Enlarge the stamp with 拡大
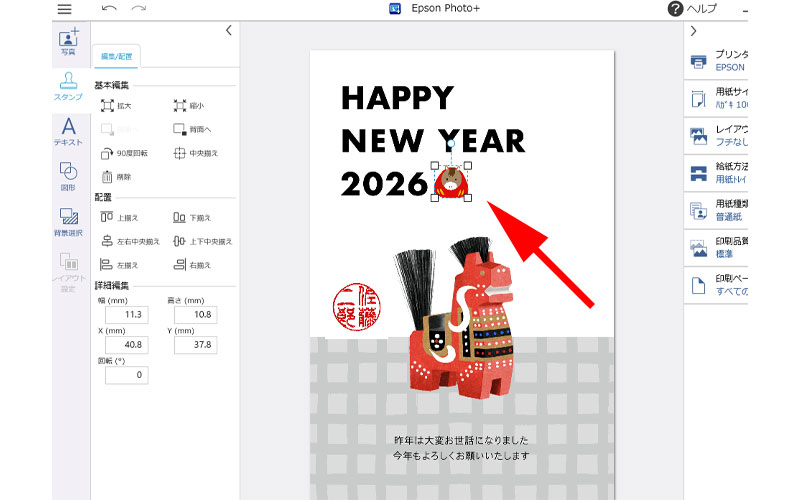Viewport: 800px width, 500px height. pos(116,106)
